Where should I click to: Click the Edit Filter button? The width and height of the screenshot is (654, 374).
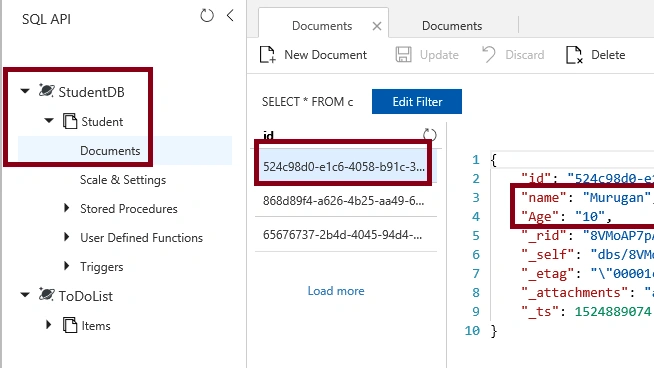tap(417, 101)
